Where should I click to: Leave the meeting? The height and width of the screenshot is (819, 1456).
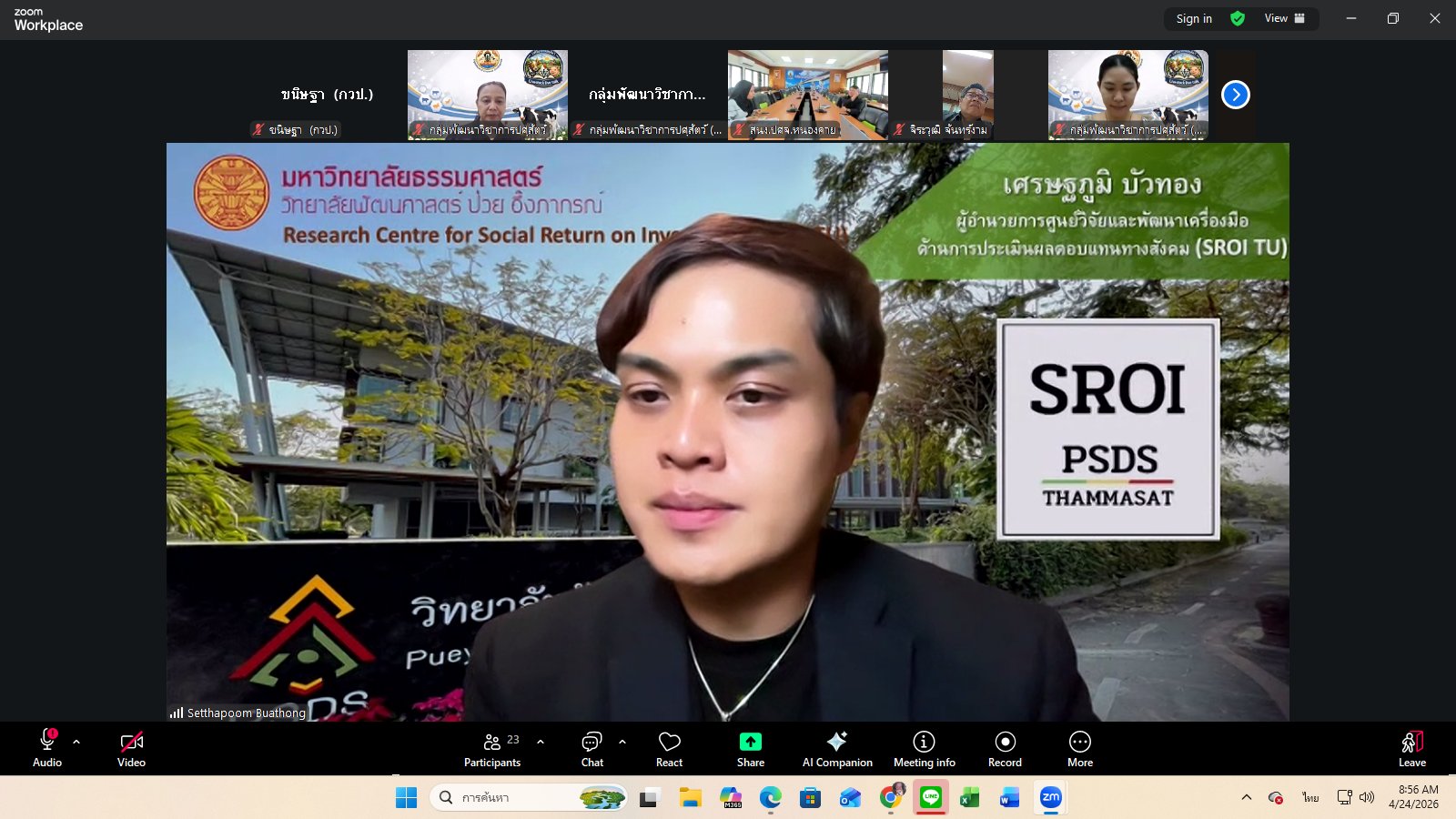coord(1411,749)
